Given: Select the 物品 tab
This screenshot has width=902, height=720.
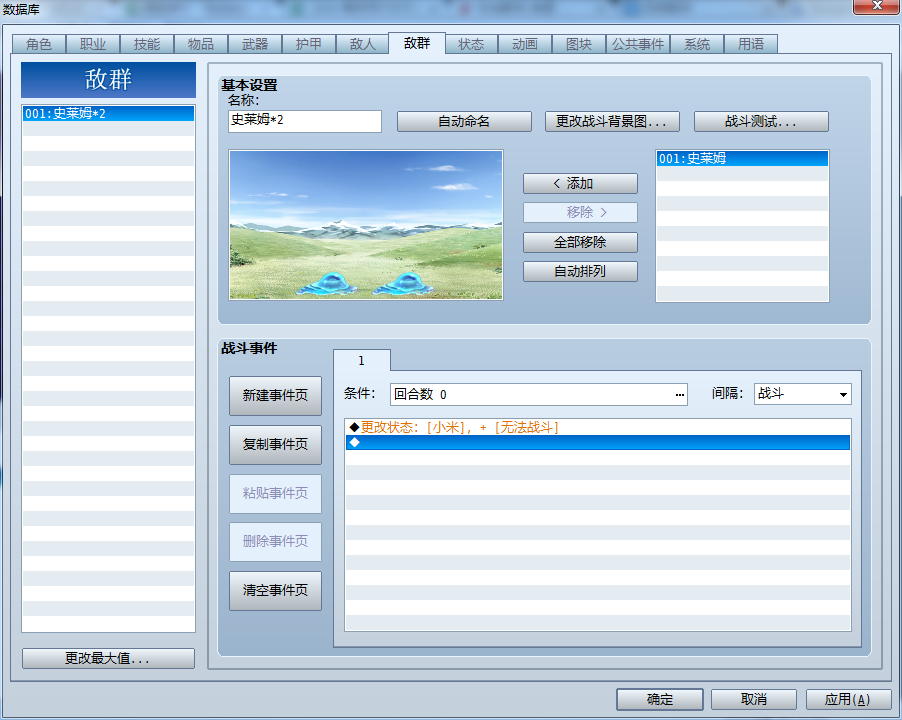Looking at the screenshot, I should 201,44.
